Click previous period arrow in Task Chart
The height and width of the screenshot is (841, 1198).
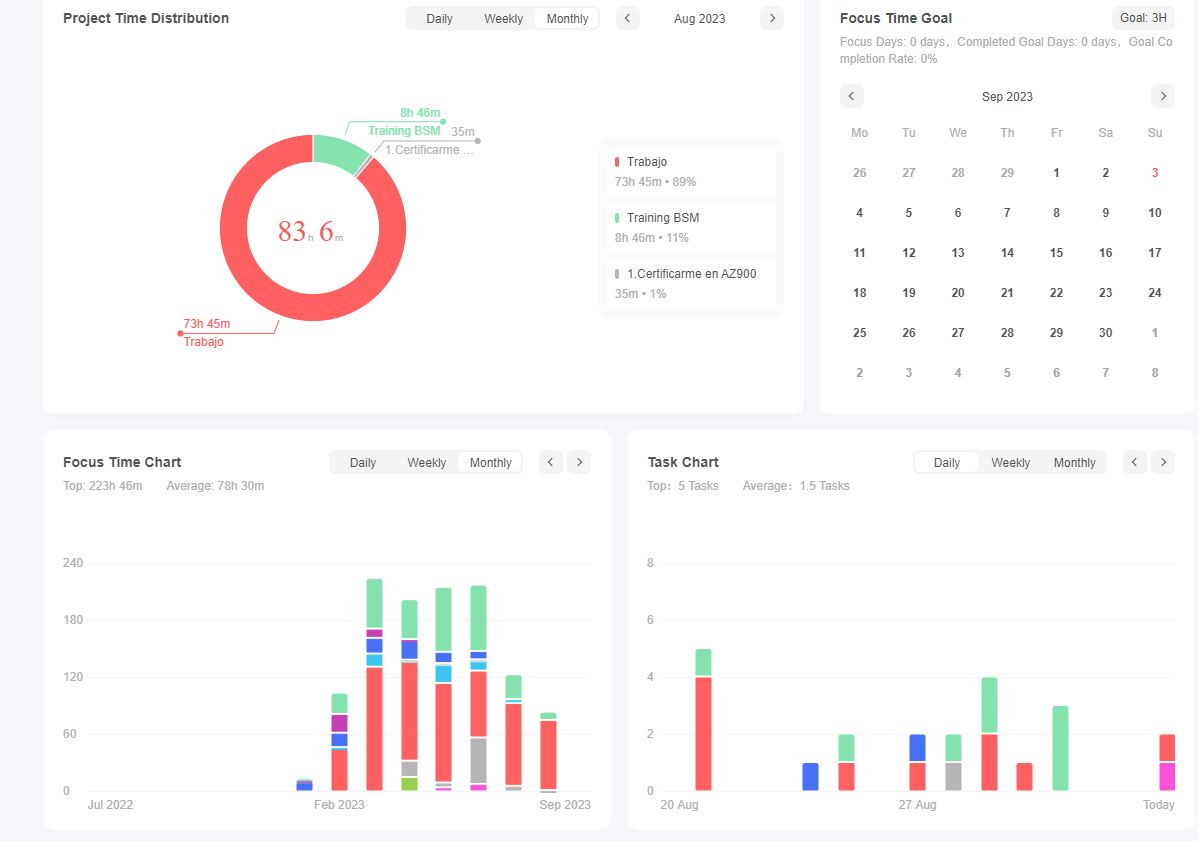(x=1134, y=462)
